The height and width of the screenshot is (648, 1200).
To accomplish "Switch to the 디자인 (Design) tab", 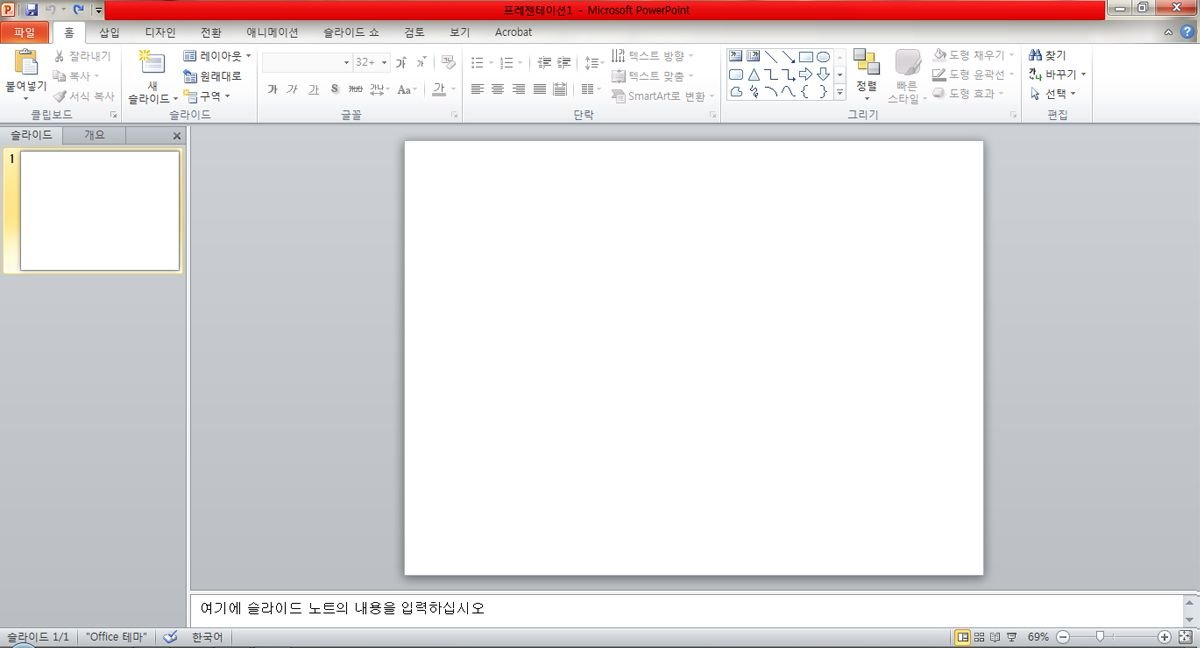I will tap(160, 32).
